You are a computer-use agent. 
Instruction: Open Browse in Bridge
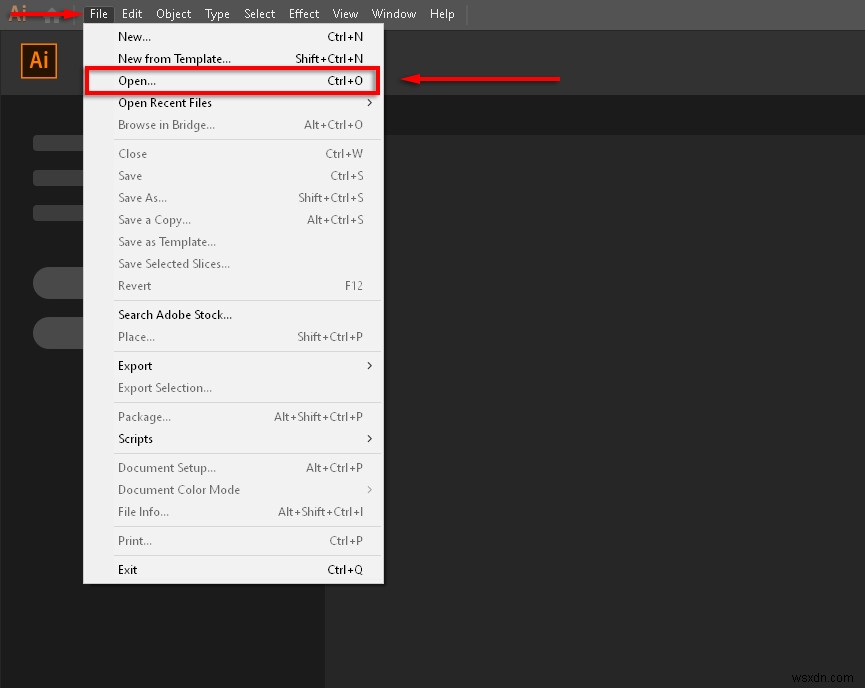click(165, 124)
